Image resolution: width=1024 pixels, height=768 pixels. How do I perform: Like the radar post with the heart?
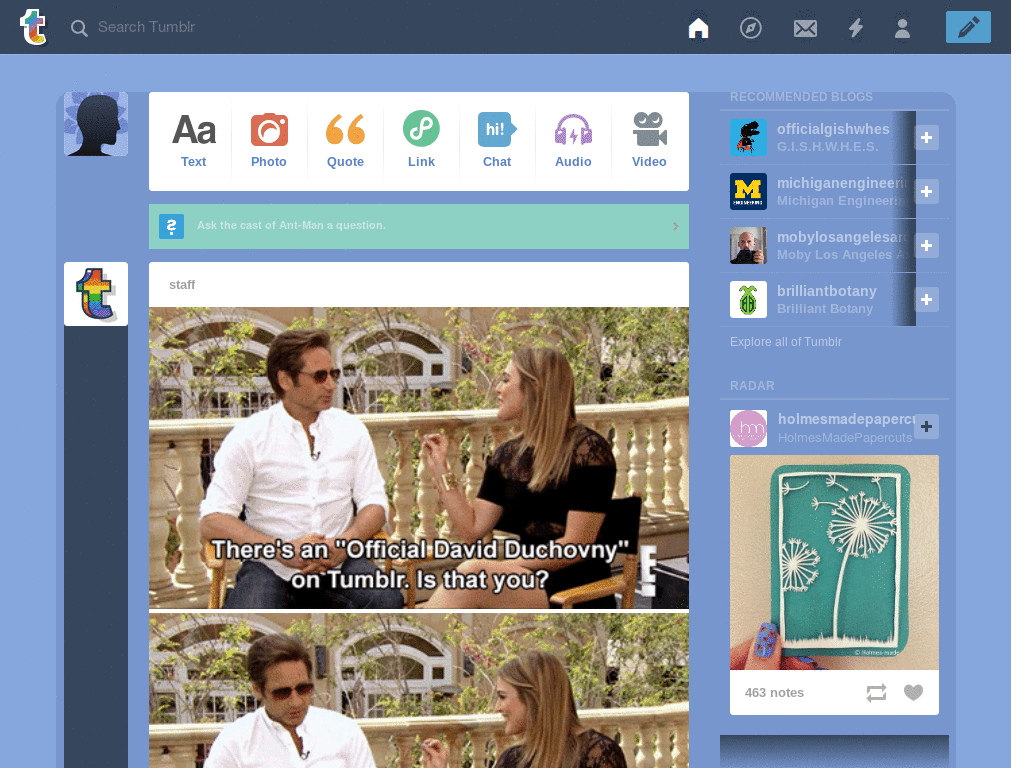pyautogui.click(x=914, y=692)
